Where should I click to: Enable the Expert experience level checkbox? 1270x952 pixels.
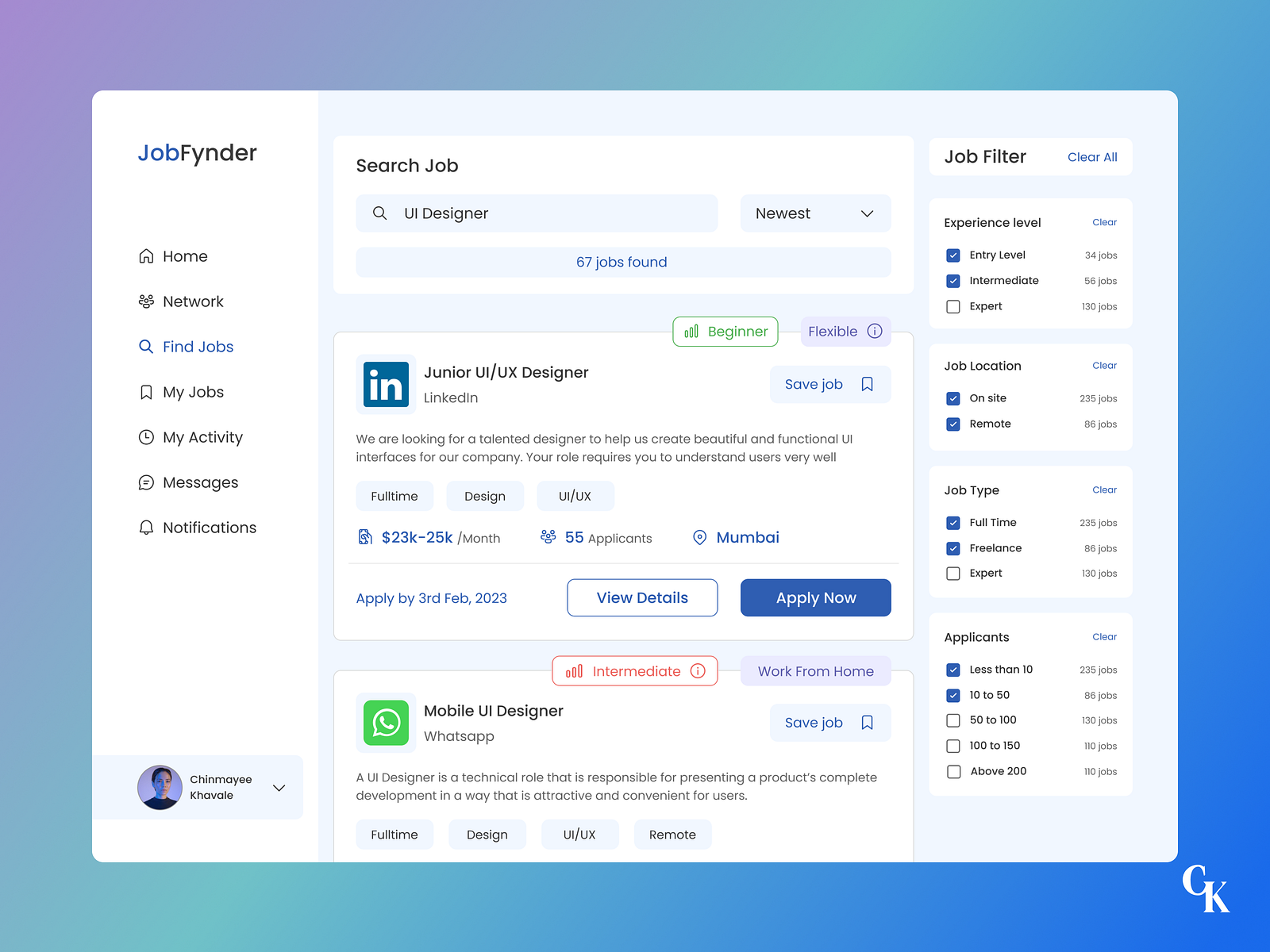(952, 306)
